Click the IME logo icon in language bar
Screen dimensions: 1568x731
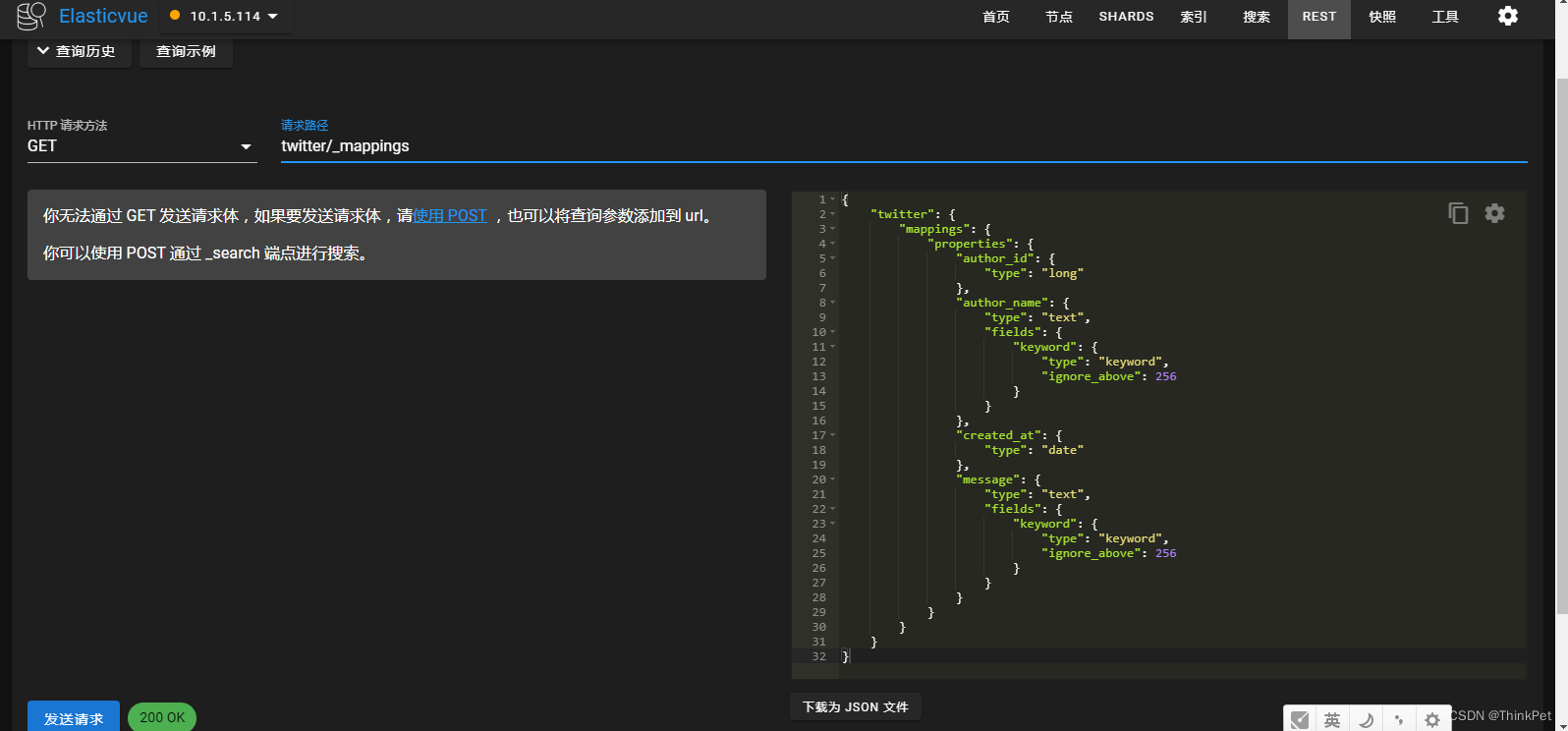[1300, 719]
